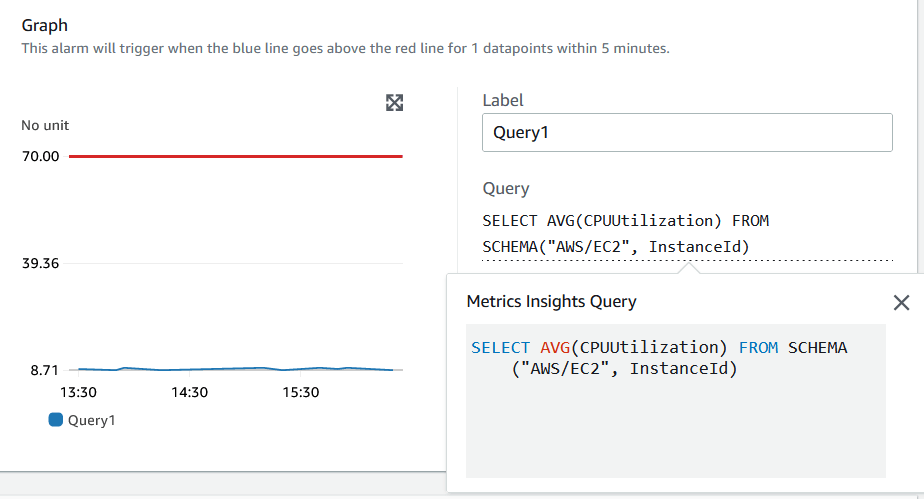Click the Query1 Label input field
The width and height of the screenshot is (924, 499).
tap(686, 132)
